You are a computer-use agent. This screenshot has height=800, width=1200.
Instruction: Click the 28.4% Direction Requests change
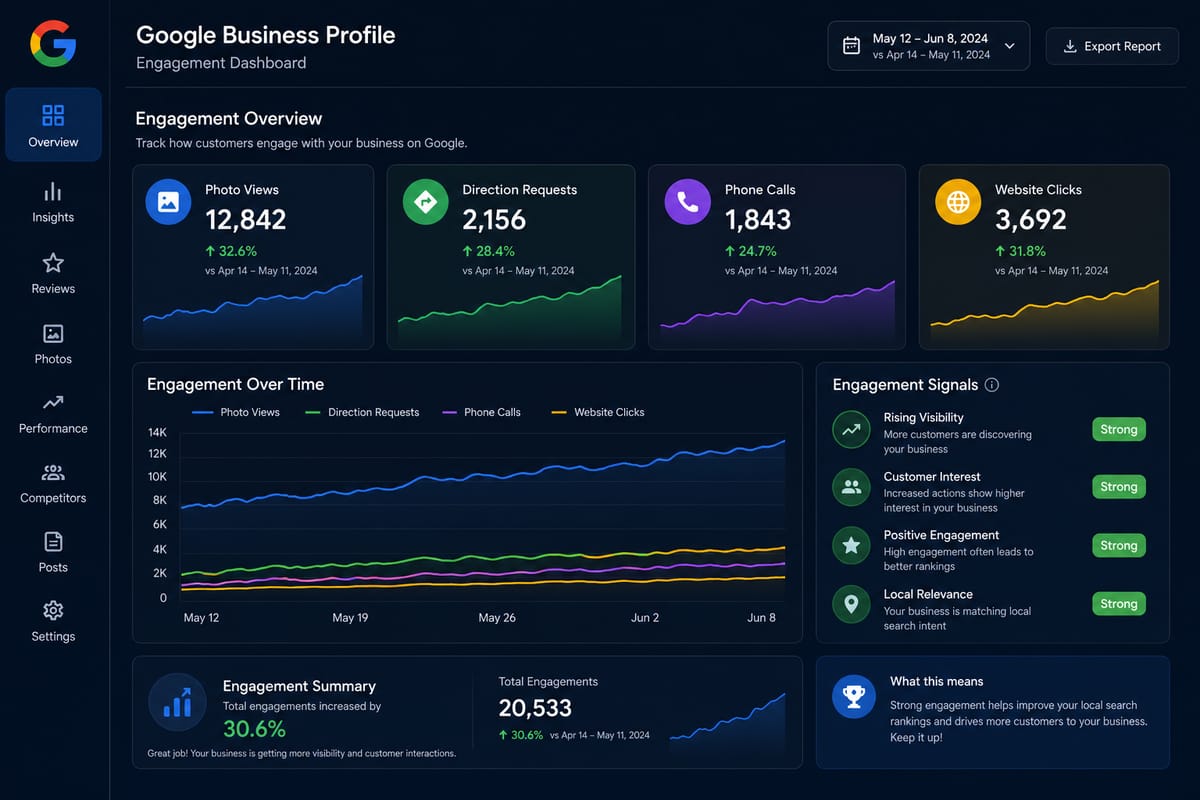(x=489, y=251)
